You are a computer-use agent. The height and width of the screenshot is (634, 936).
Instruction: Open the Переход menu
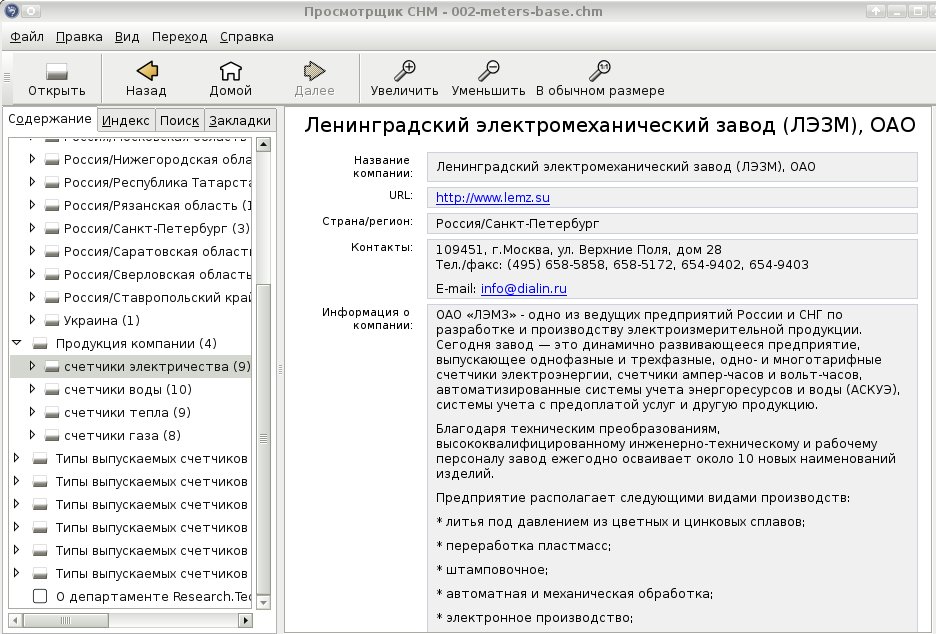click(x=180, y=37)
